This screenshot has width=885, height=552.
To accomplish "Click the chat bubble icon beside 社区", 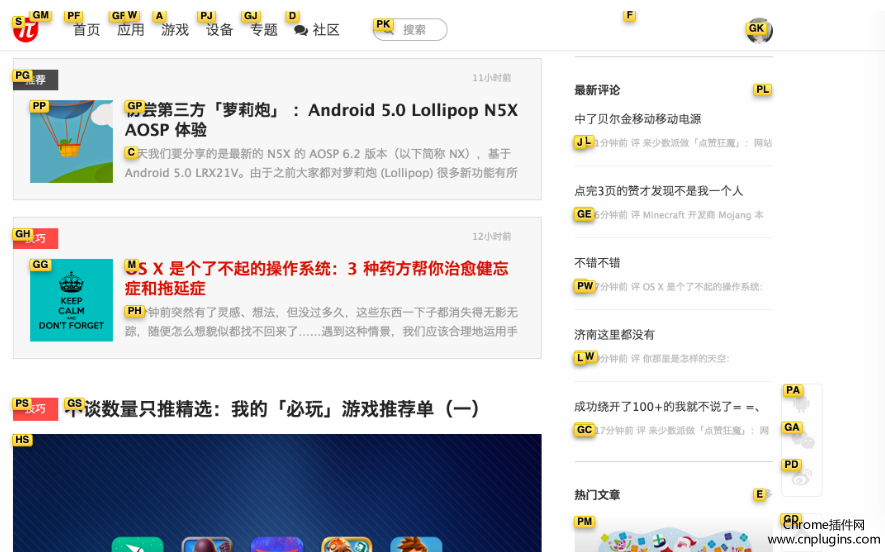I will tap(301, 30).
